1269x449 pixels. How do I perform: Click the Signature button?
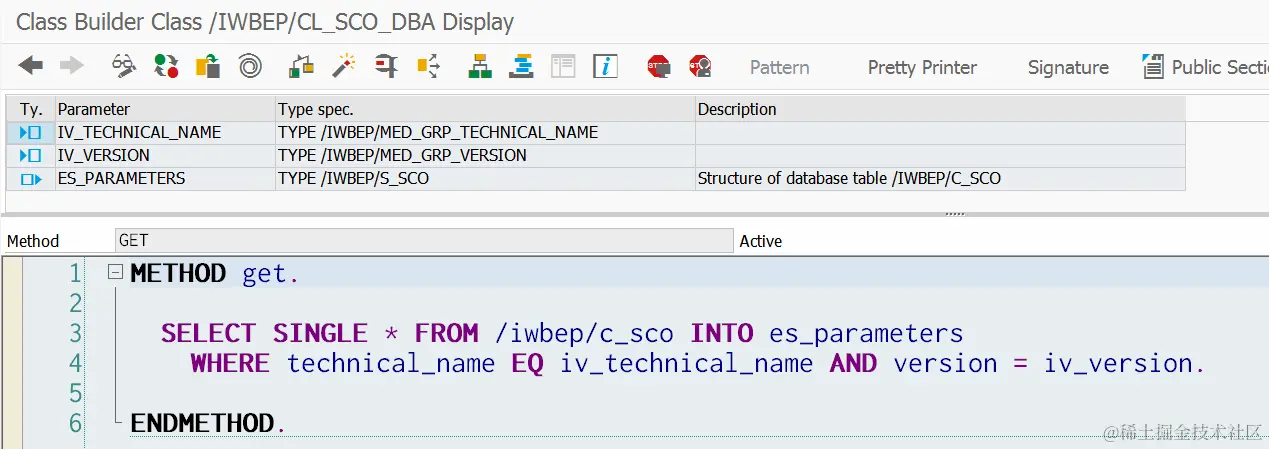[1068, 67]
